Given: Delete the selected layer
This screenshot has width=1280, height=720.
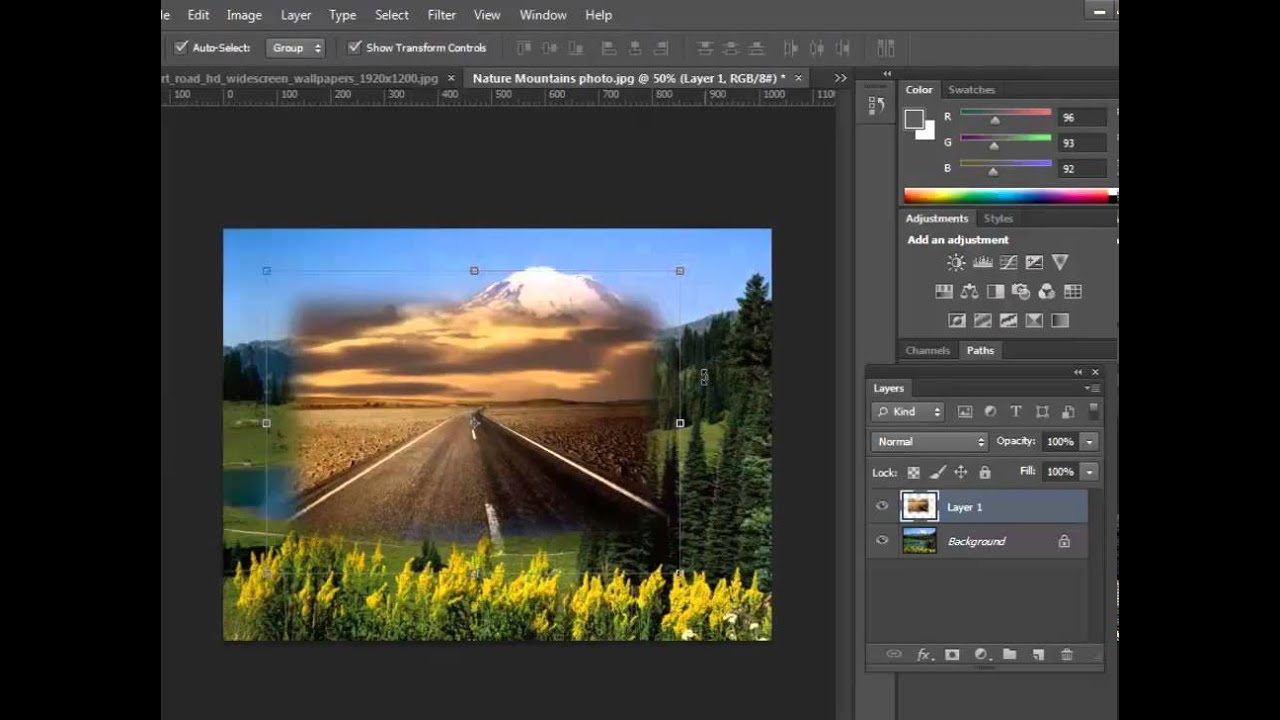Looking at the screenshot, I should click(x=1067, y=654).
